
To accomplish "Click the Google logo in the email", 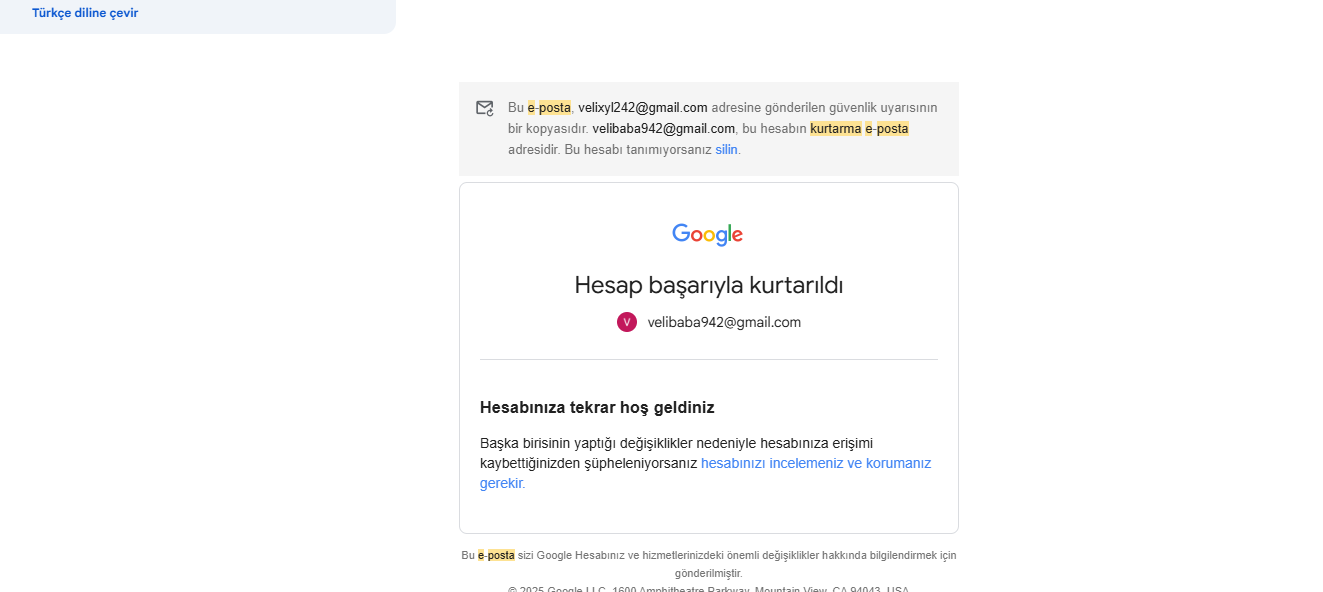I will (x=708, y=235).
